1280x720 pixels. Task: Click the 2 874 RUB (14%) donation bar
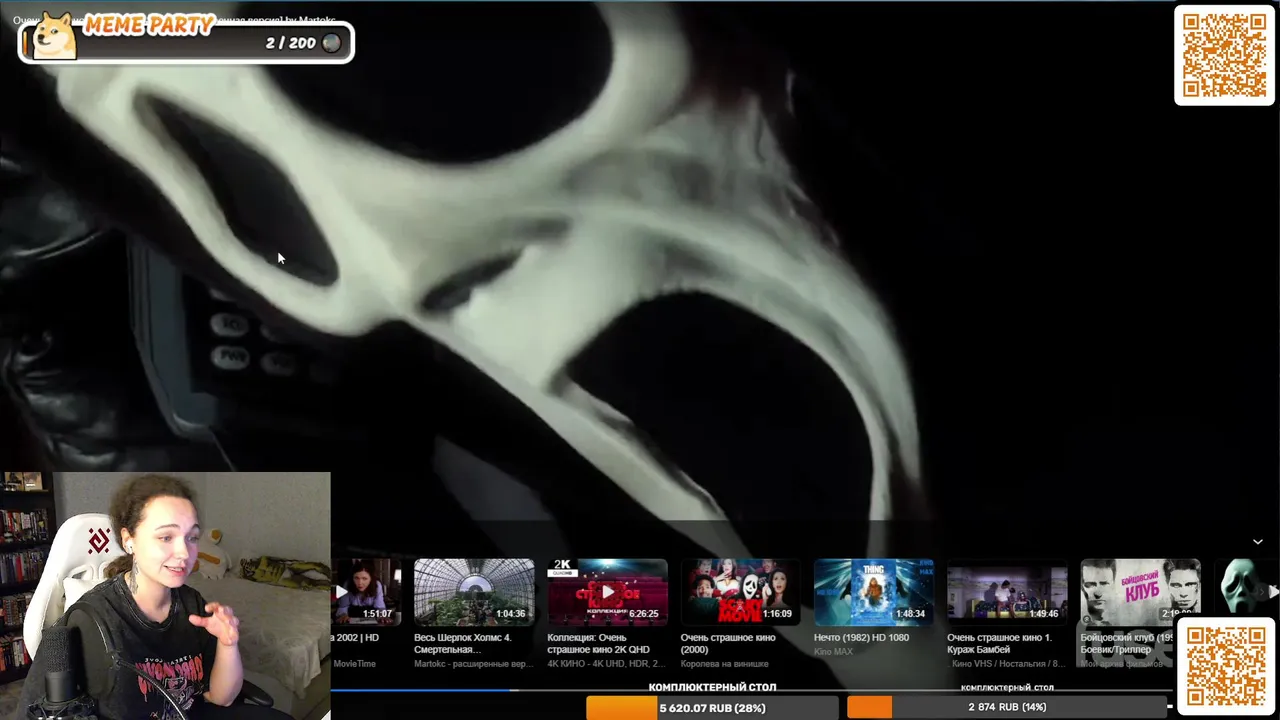click(x=1007, y=707)
